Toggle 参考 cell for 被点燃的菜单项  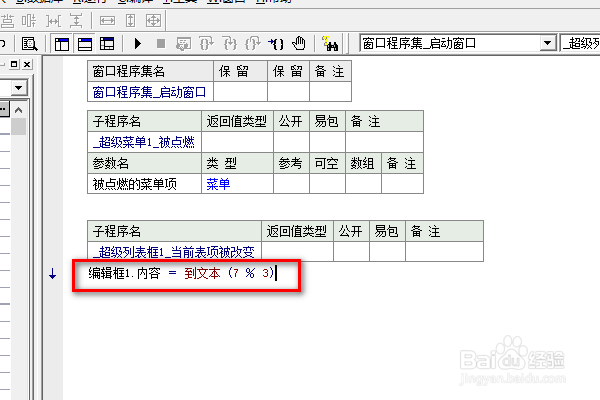[x=291, y=184]
